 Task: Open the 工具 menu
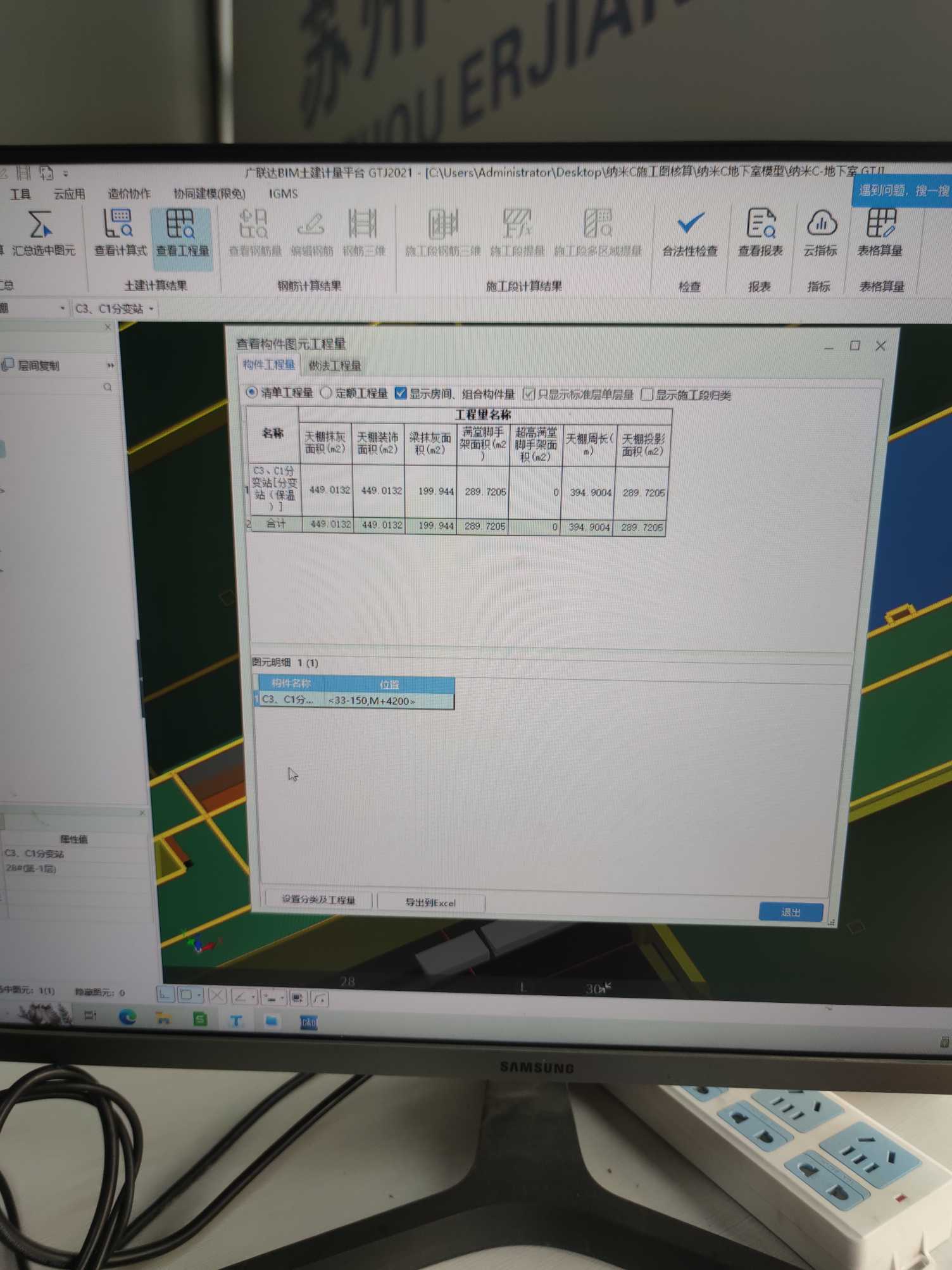coord(20,194)
